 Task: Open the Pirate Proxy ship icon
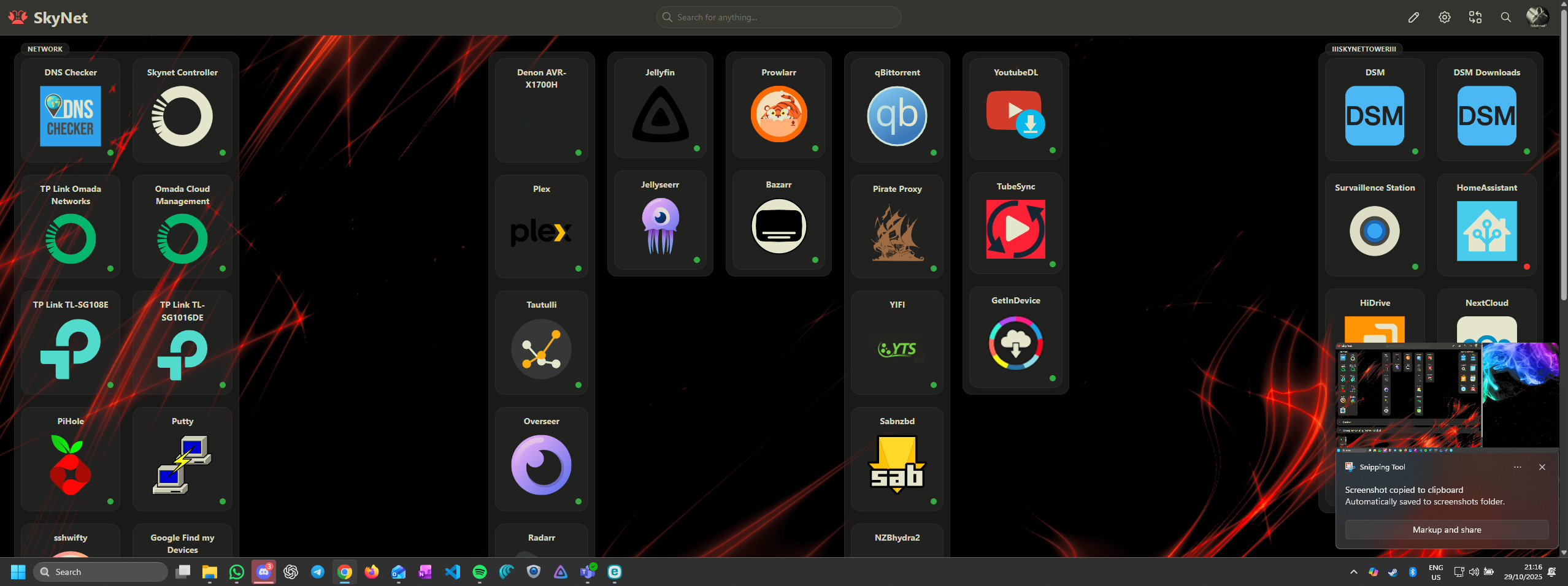[x=897, y=233]
